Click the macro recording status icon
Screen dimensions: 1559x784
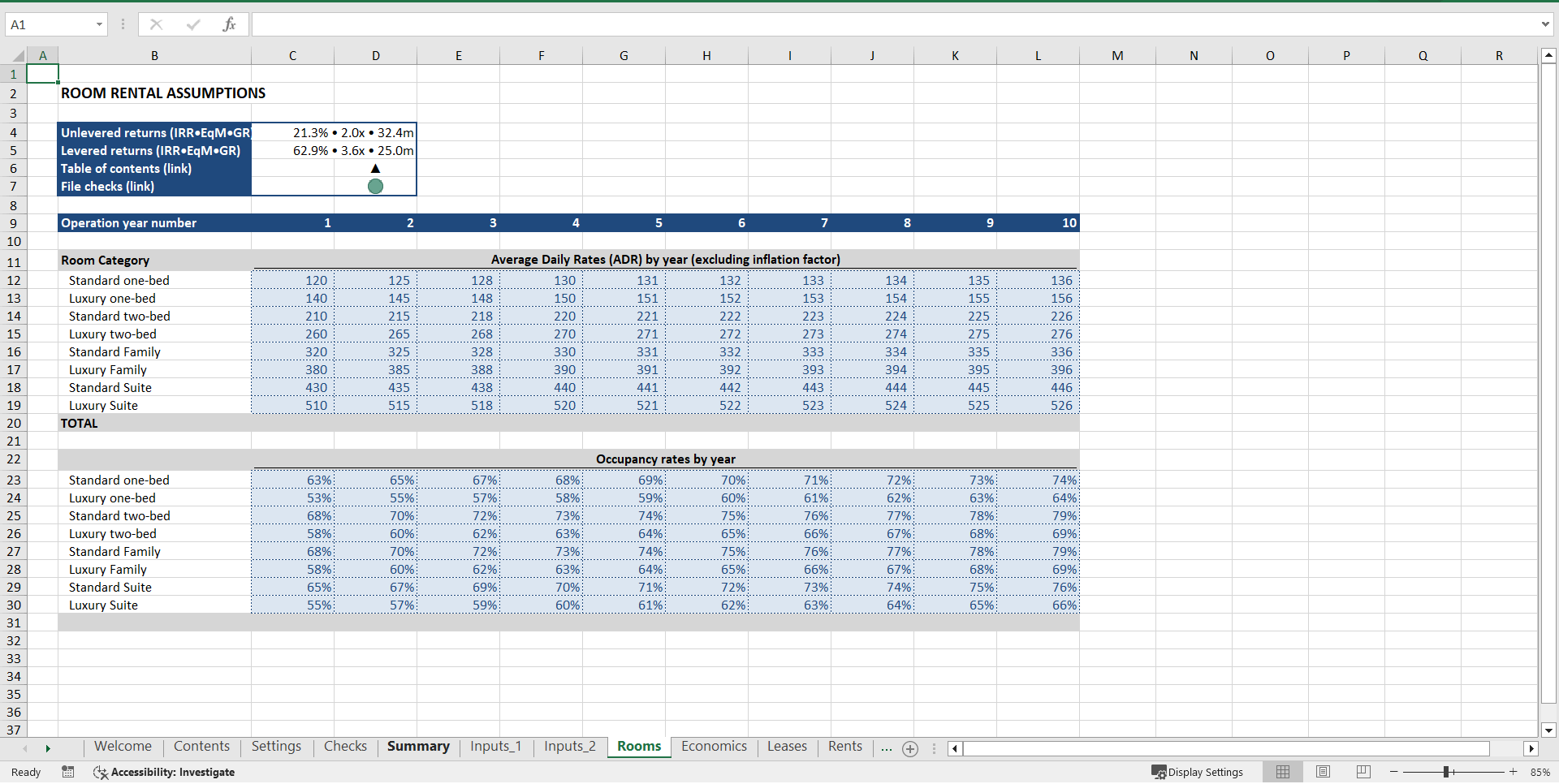(68, 772)
